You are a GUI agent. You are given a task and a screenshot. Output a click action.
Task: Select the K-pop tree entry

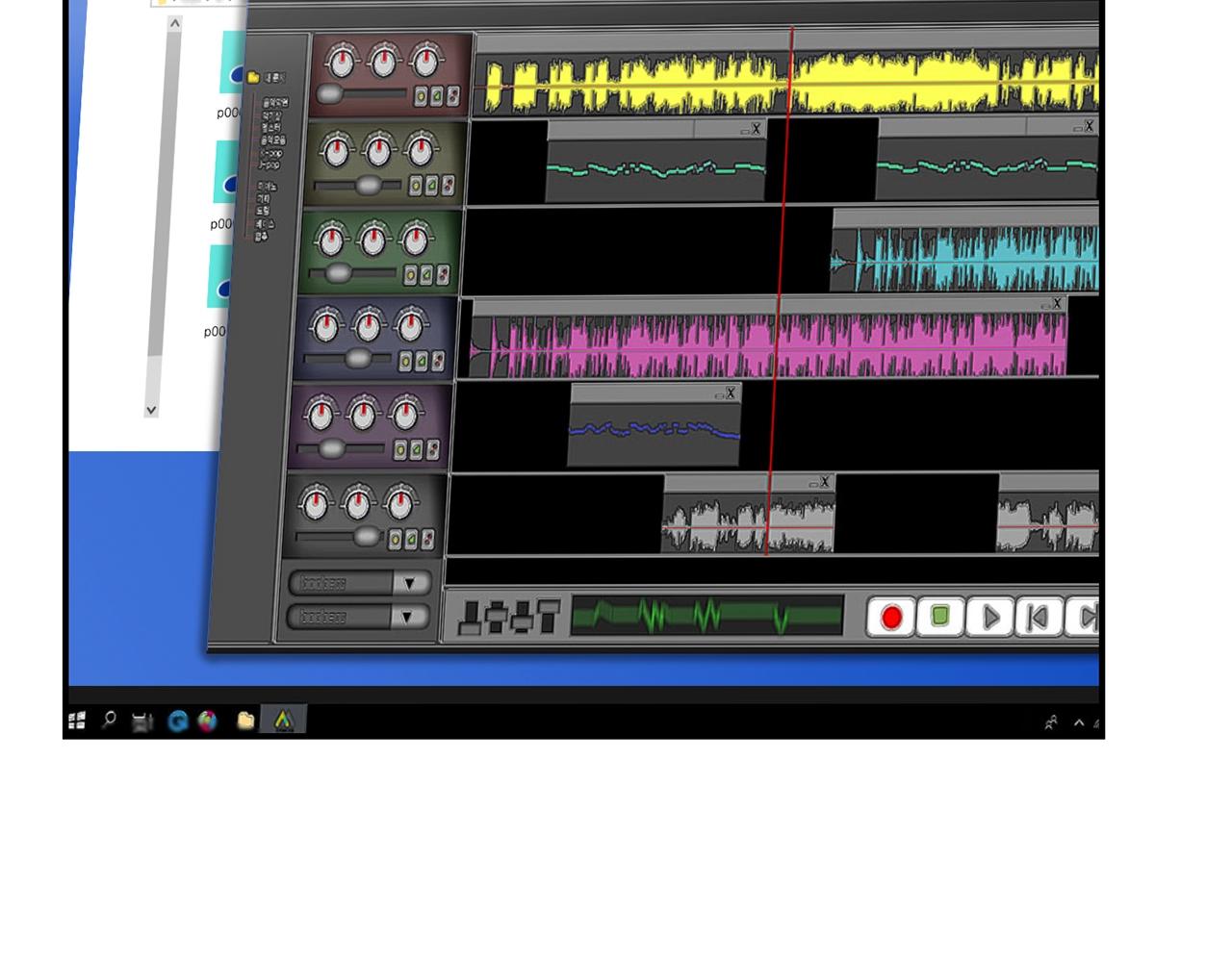[269, 153]
